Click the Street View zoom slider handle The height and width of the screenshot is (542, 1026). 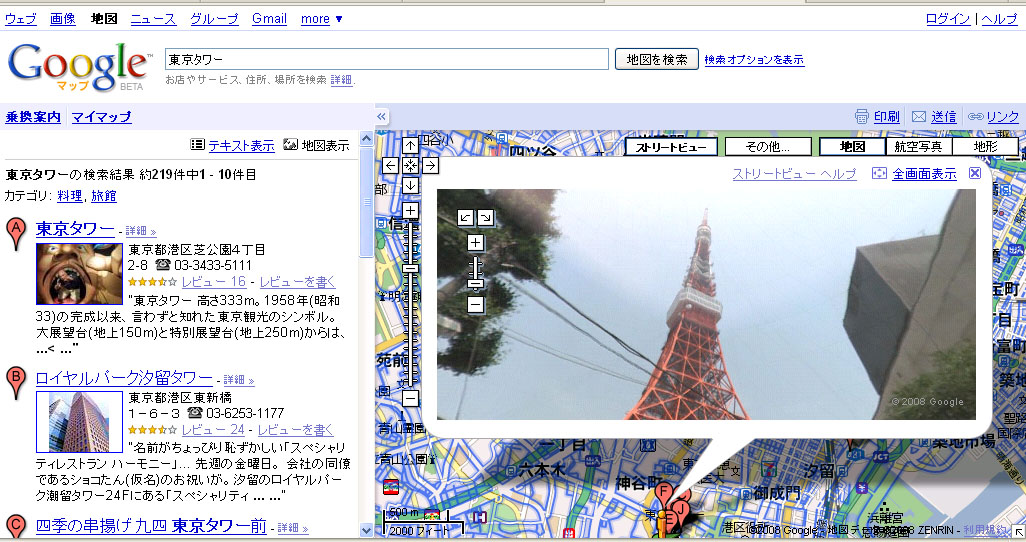click(x=476, y=283)
